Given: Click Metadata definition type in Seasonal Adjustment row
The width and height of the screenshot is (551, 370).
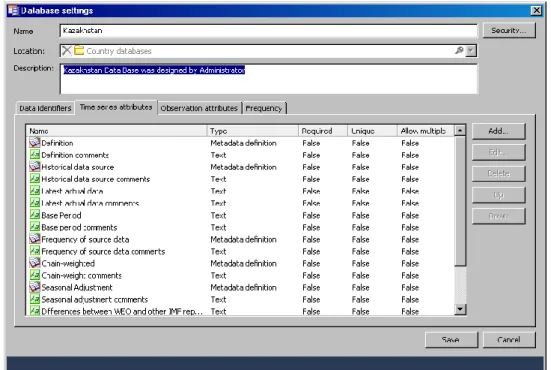Looking at the screenshot, I should tap(244, 287).
